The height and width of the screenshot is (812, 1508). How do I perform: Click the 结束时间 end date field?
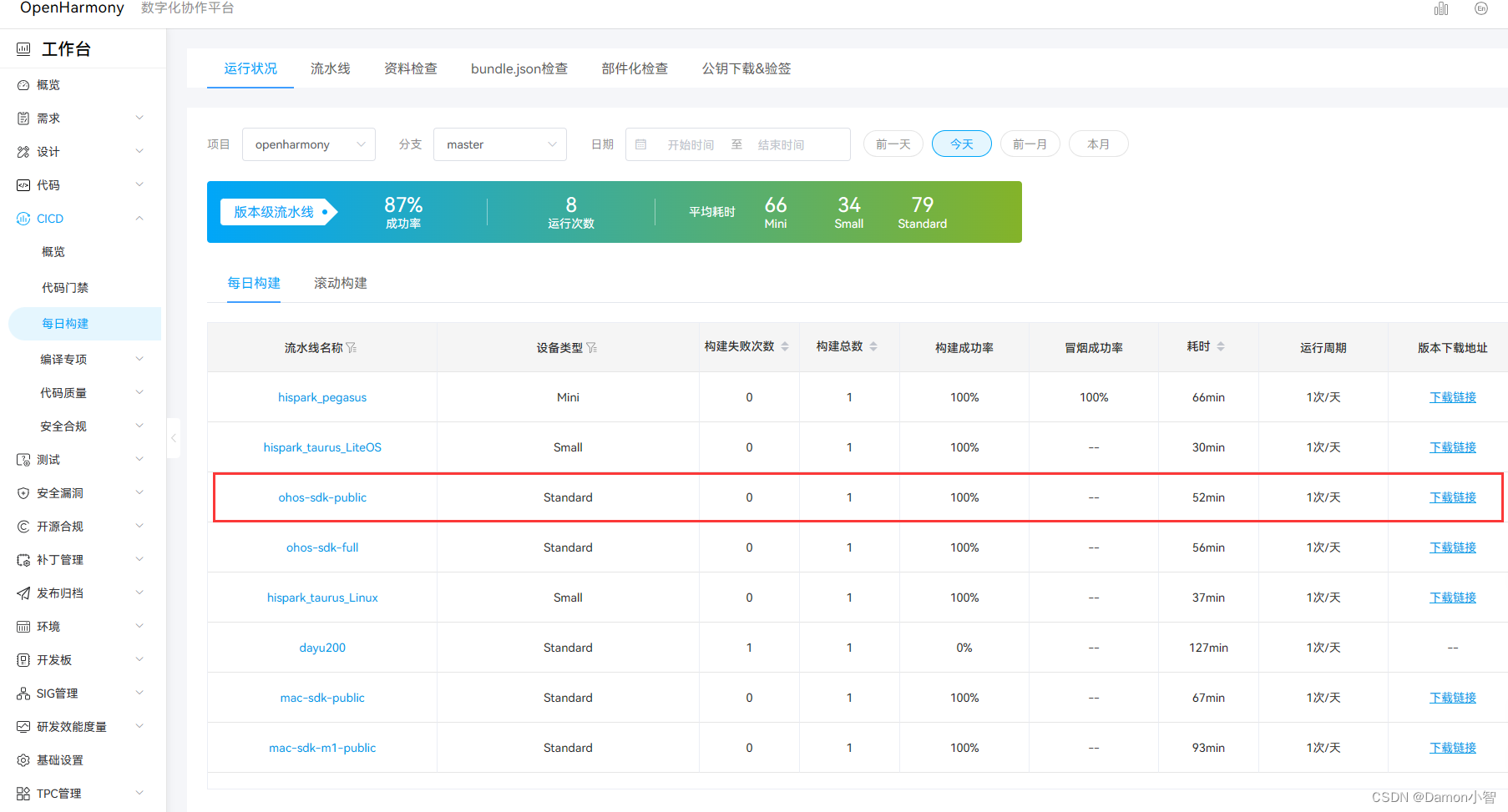[782, 144]
